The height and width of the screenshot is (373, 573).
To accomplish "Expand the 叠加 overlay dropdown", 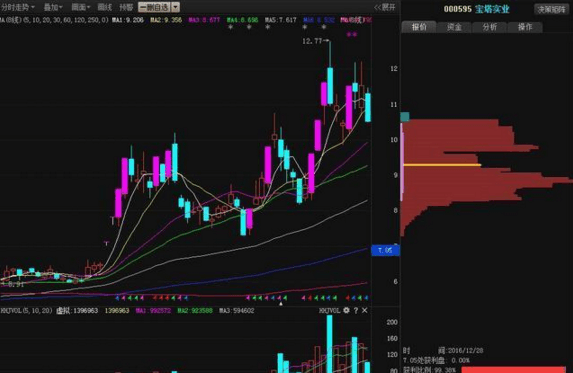I will 53,7.
